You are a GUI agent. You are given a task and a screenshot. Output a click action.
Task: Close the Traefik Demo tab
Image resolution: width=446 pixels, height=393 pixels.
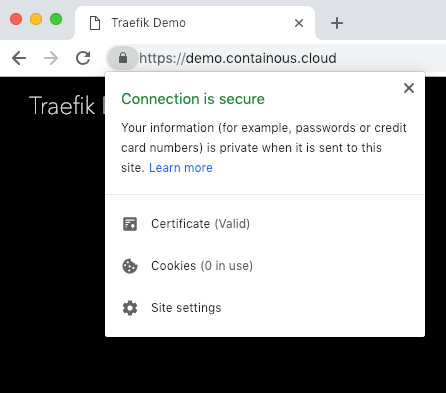coord(299,23)
